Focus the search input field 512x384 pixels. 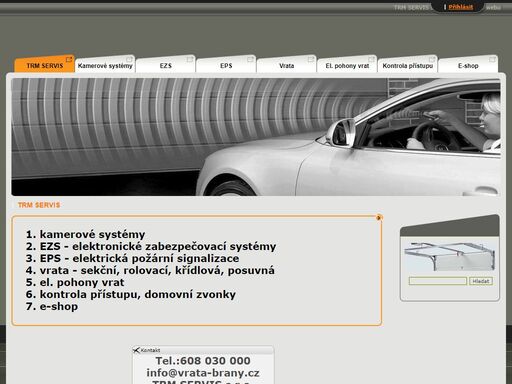[x=438, y=281]
